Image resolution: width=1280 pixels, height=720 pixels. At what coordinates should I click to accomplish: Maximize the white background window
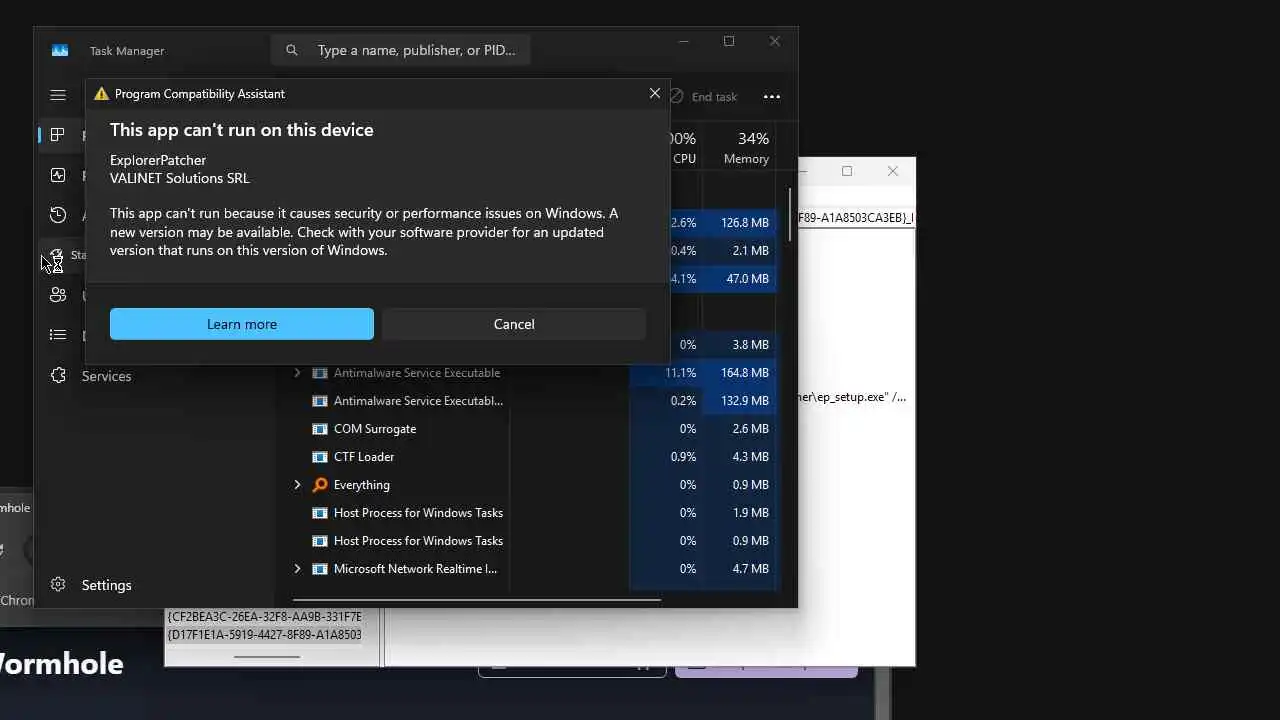point(847,172)
